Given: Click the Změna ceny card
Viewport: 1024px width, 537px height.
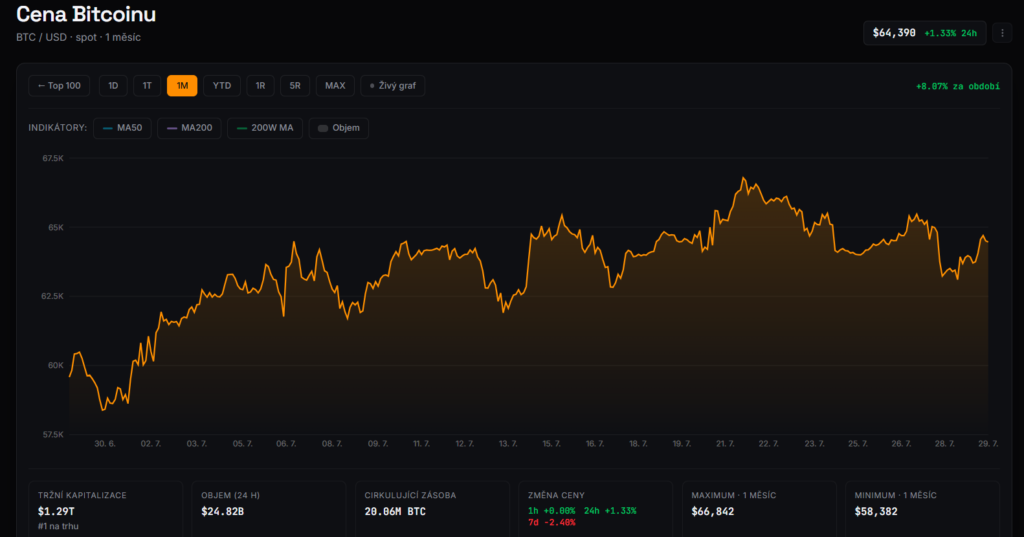Looking at the screenshot, I should coord(596,509).
